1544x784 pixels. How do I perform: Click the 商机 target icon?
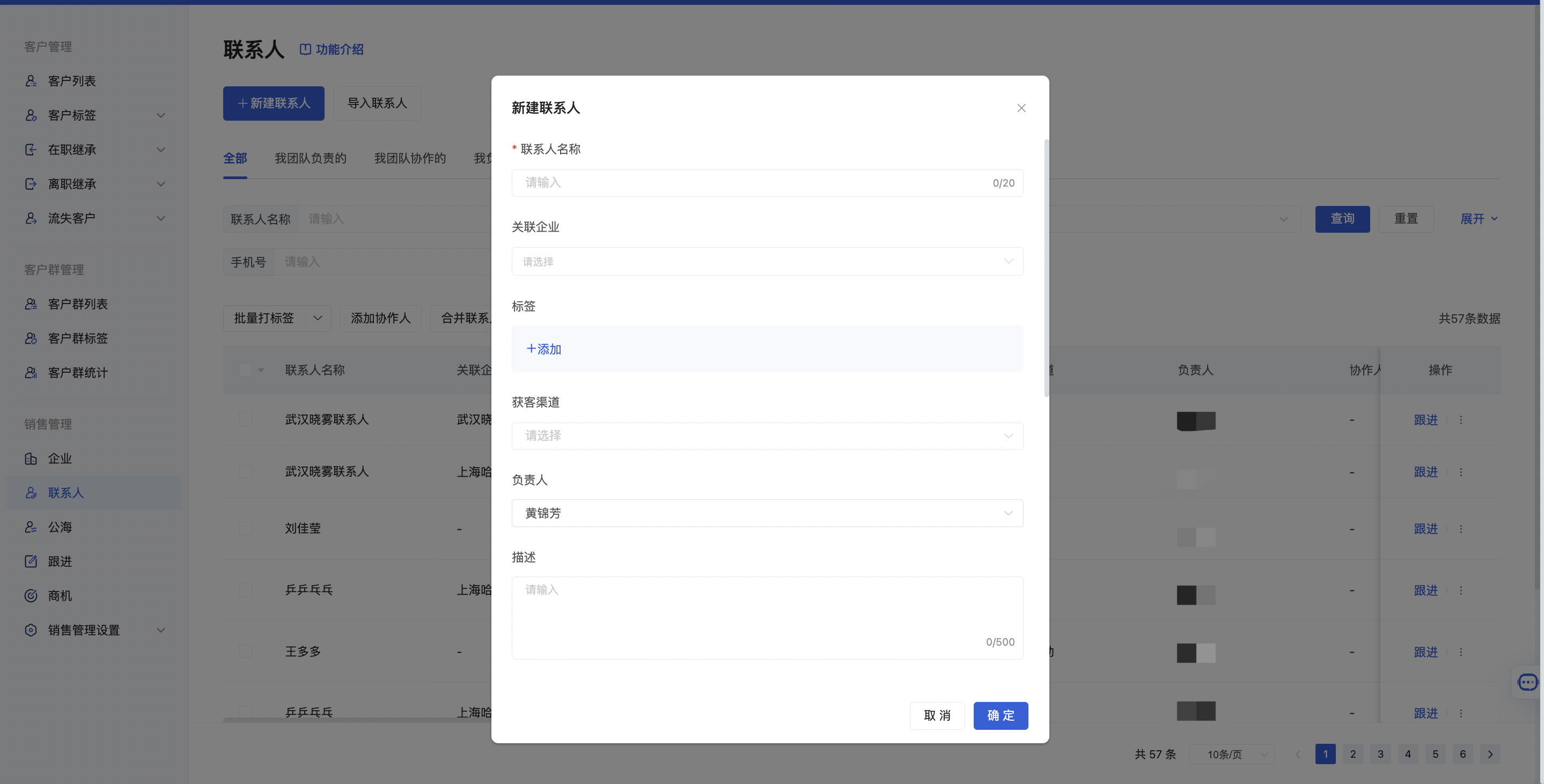tap(31, 596)
